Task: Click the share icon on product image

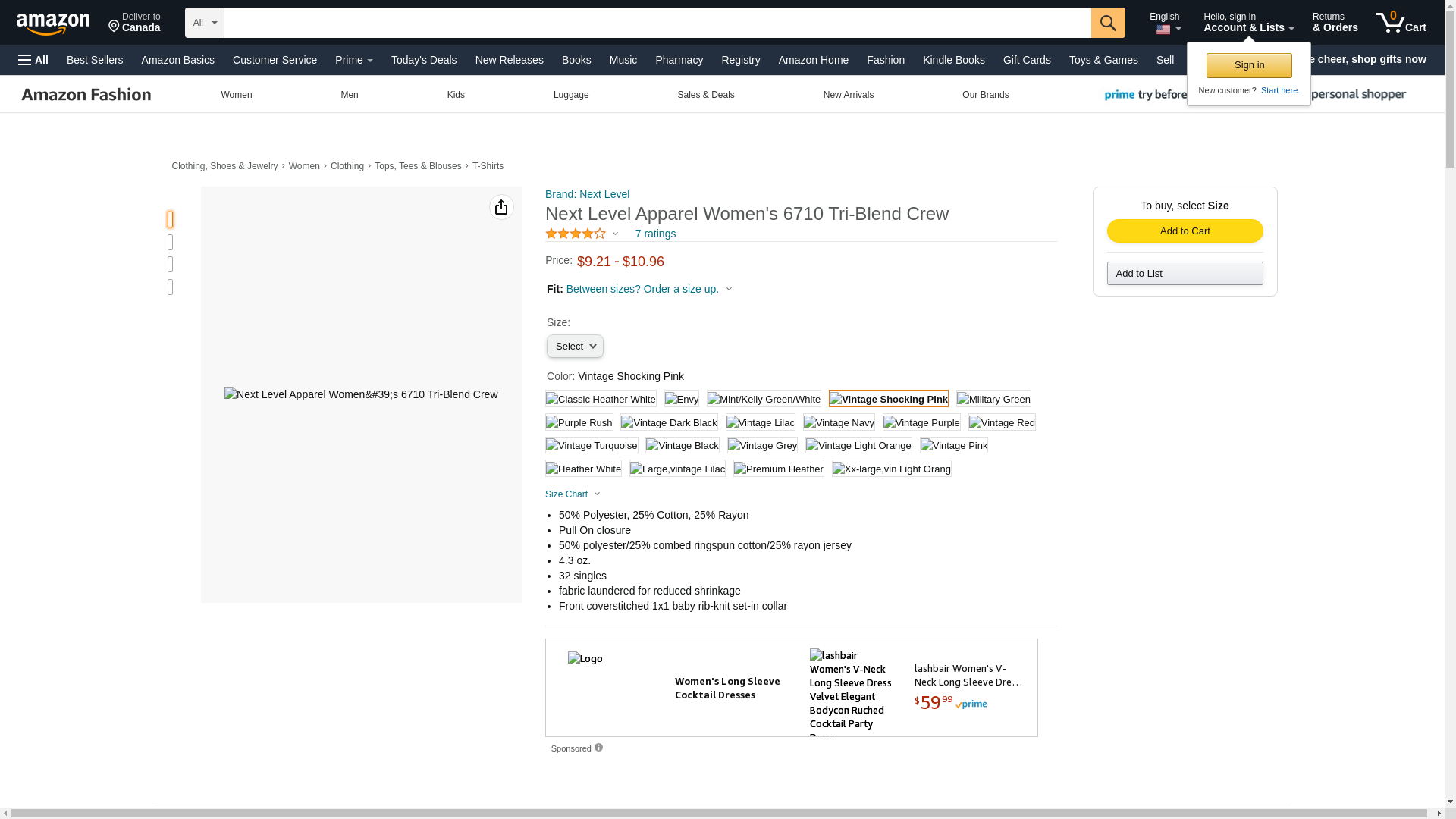Action: pos(501,207)
